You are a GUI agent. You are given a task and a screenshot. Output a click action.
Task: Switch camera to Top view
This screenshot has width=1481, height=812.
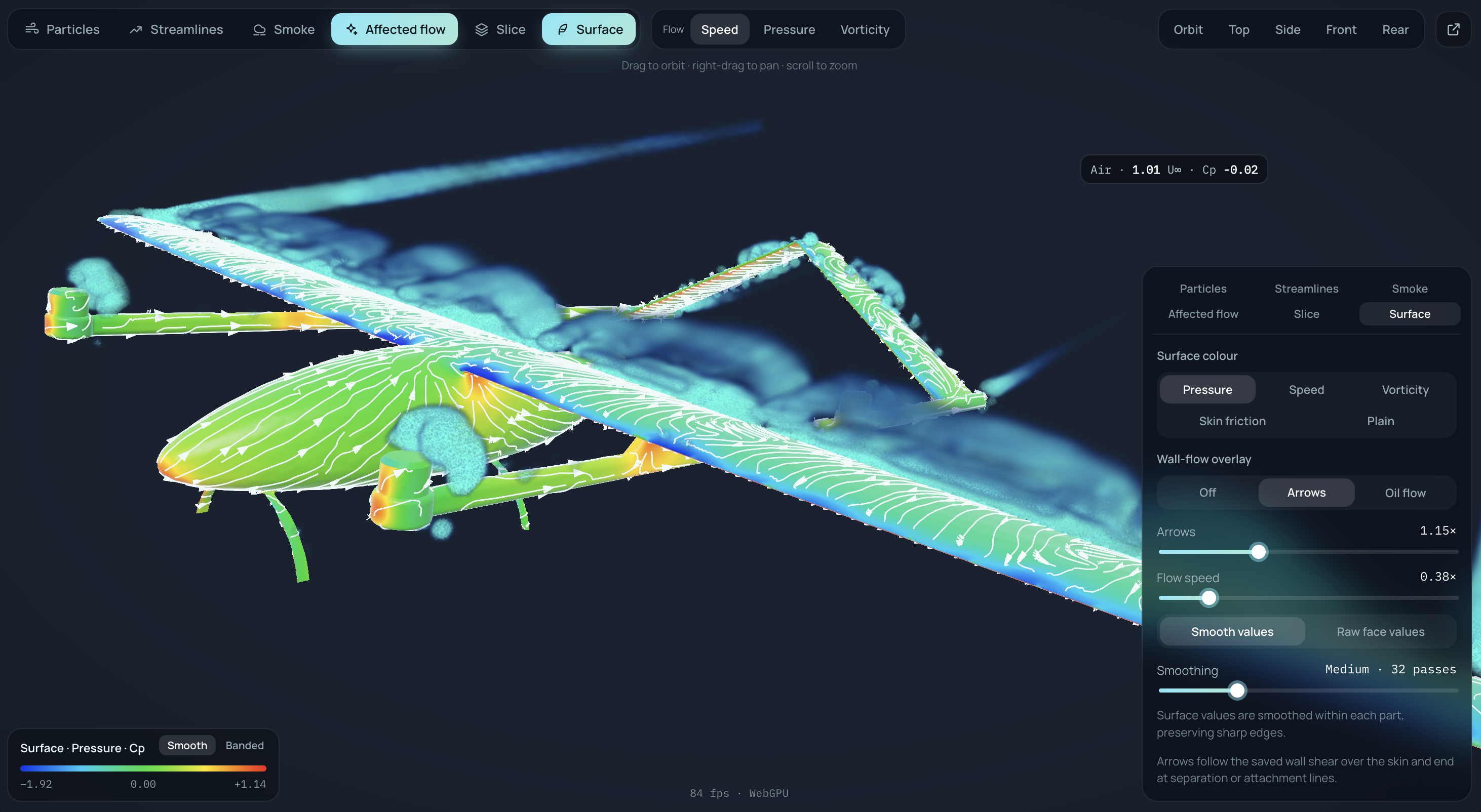pos(1238,29)
